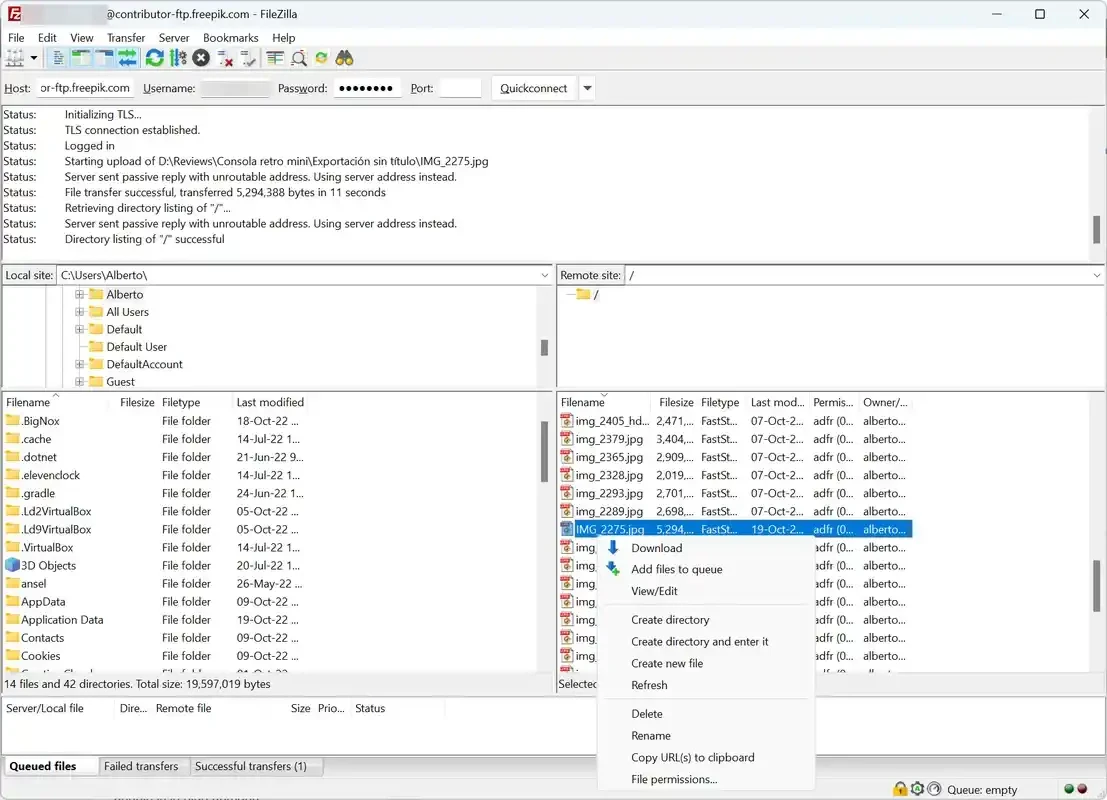
Task: Click the Quickconnect button
Action: pos(534,88)
